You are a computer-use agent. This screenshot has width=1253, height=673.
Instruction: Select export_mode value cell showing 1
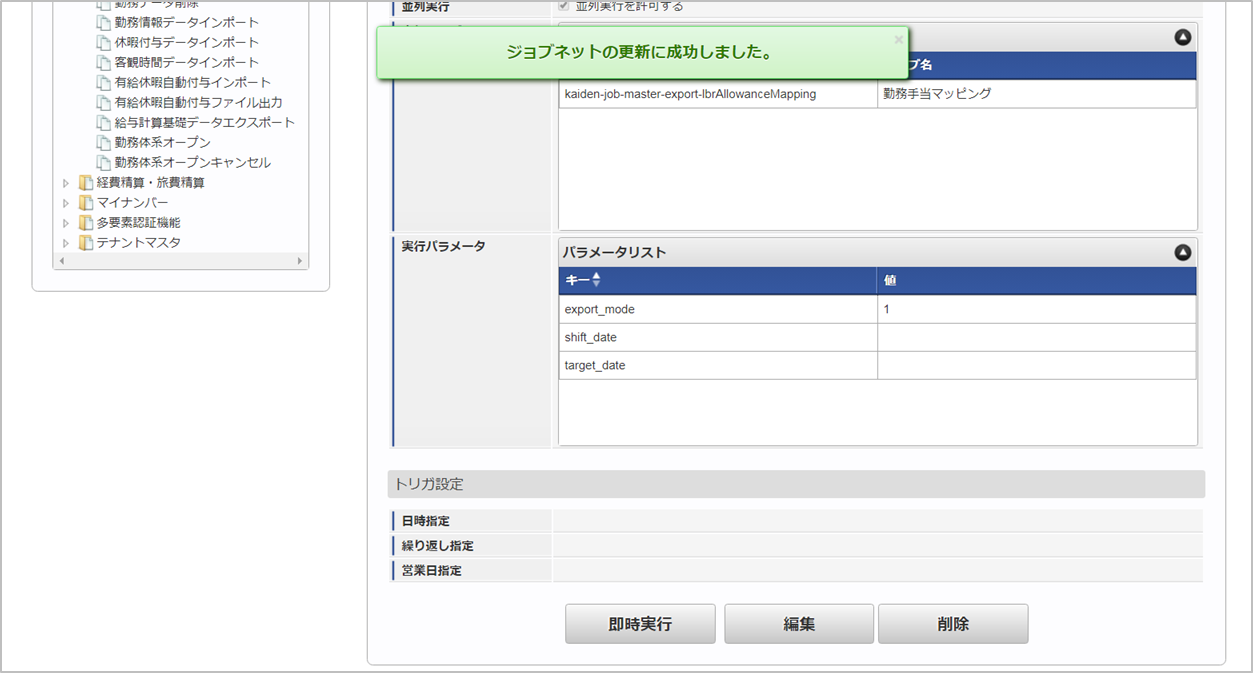(1037, 309)
